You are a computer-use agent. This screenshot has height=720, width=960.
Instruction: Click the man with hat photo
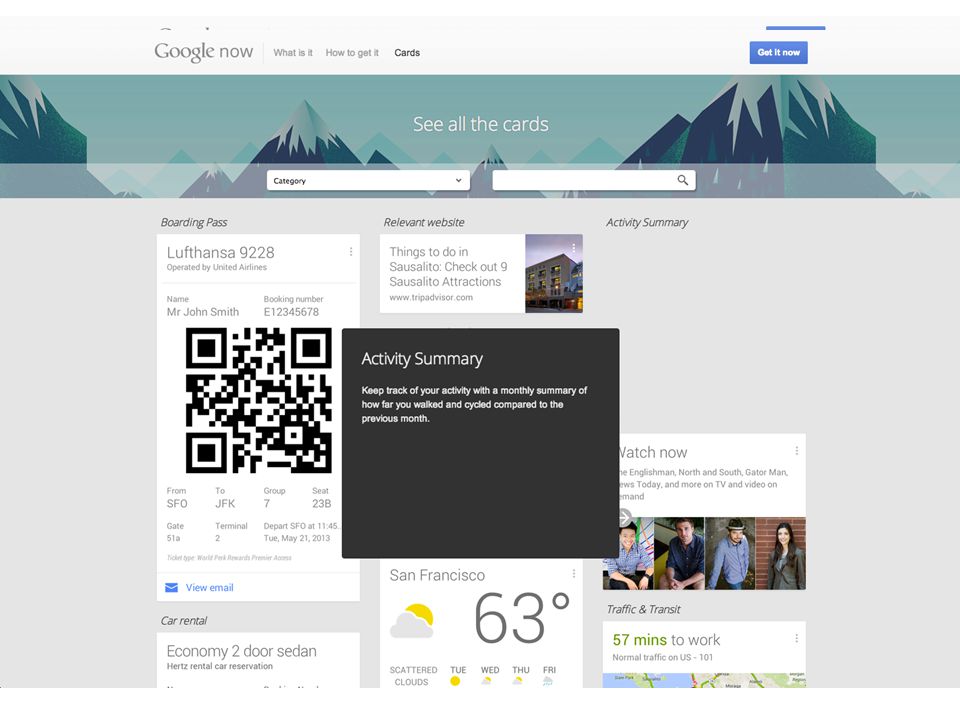click(730, 553)
